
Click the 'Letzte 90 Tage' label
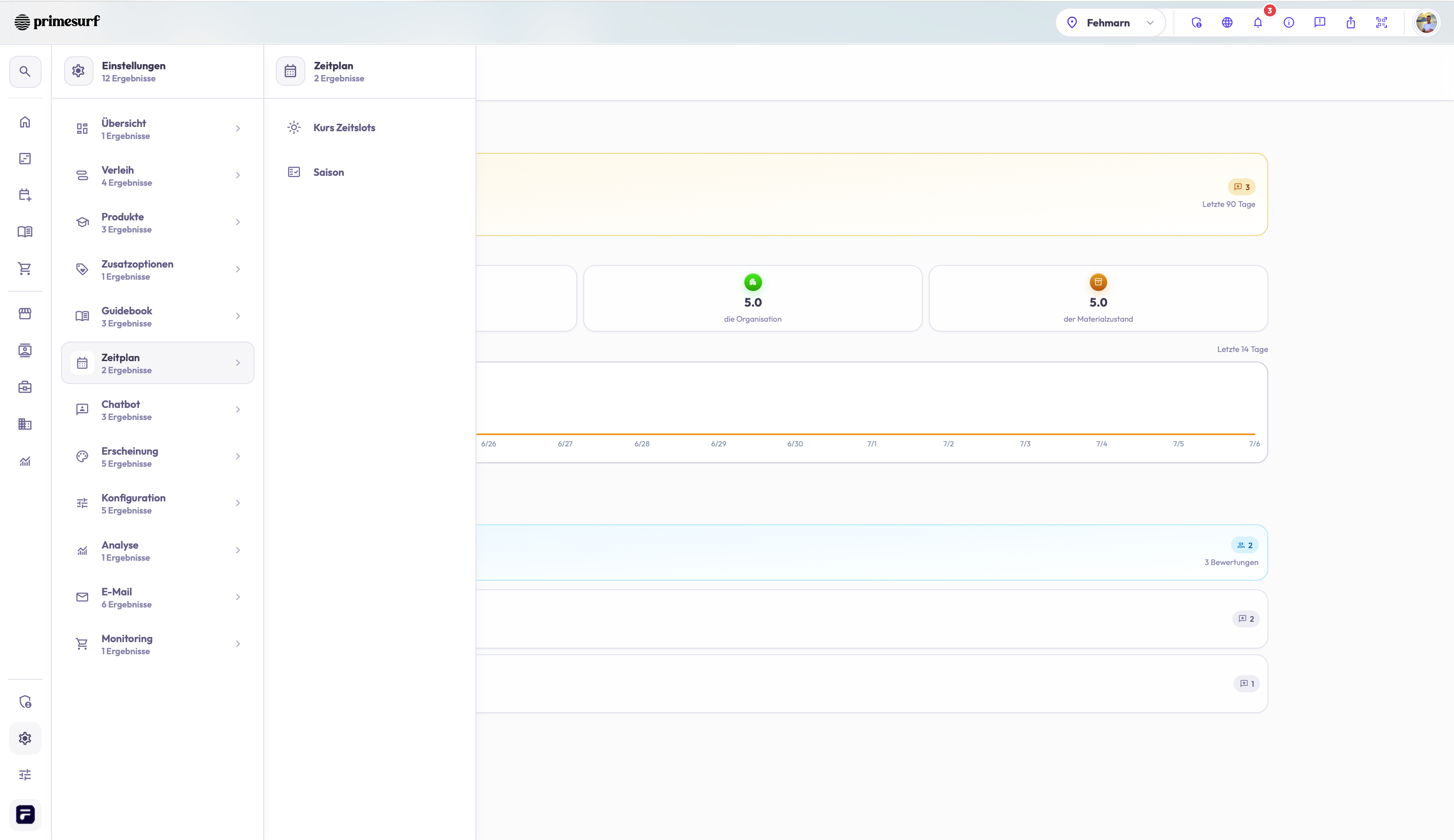1228,204
